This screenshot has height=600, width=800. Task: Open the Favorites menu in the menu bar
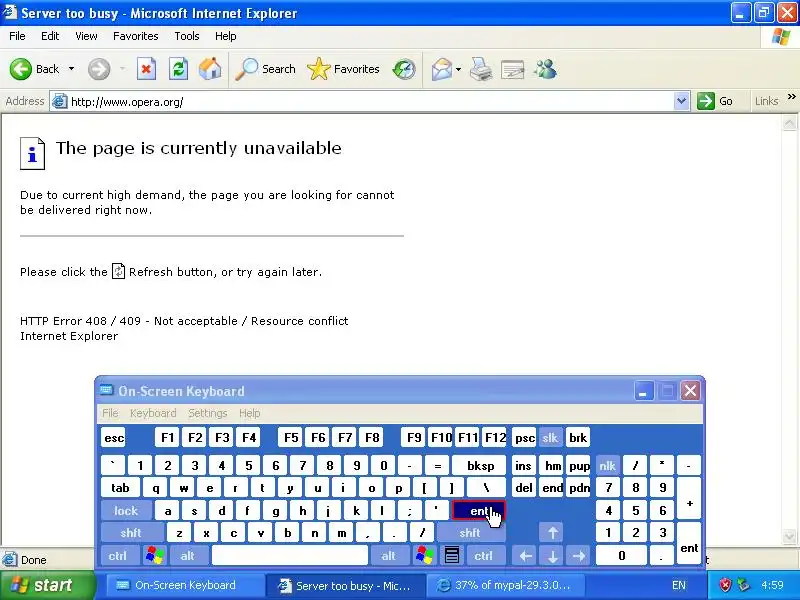pyautogui.click(x=136, y=36)
